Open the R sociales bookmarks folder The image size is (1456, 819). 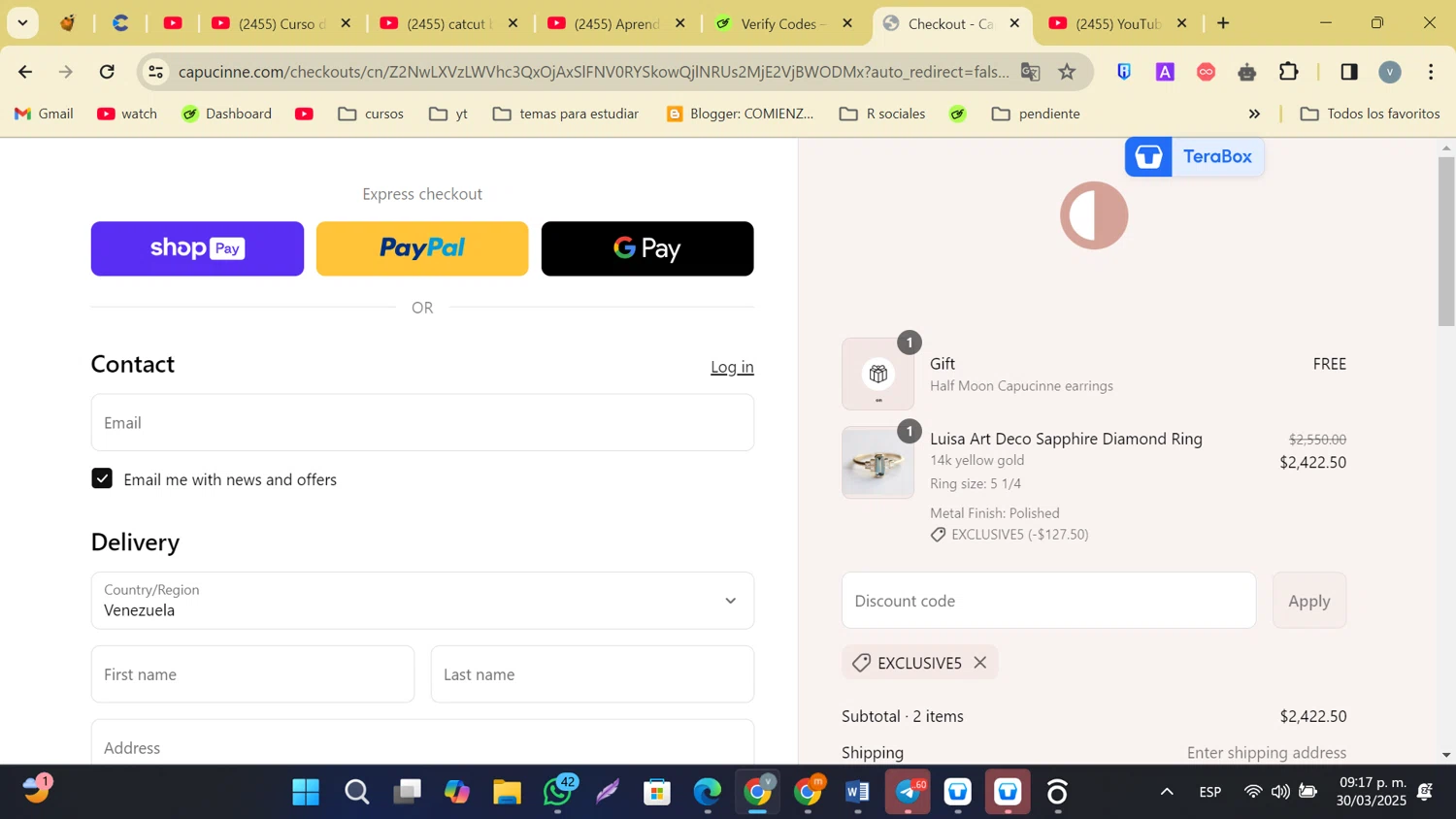pos(882,114)
